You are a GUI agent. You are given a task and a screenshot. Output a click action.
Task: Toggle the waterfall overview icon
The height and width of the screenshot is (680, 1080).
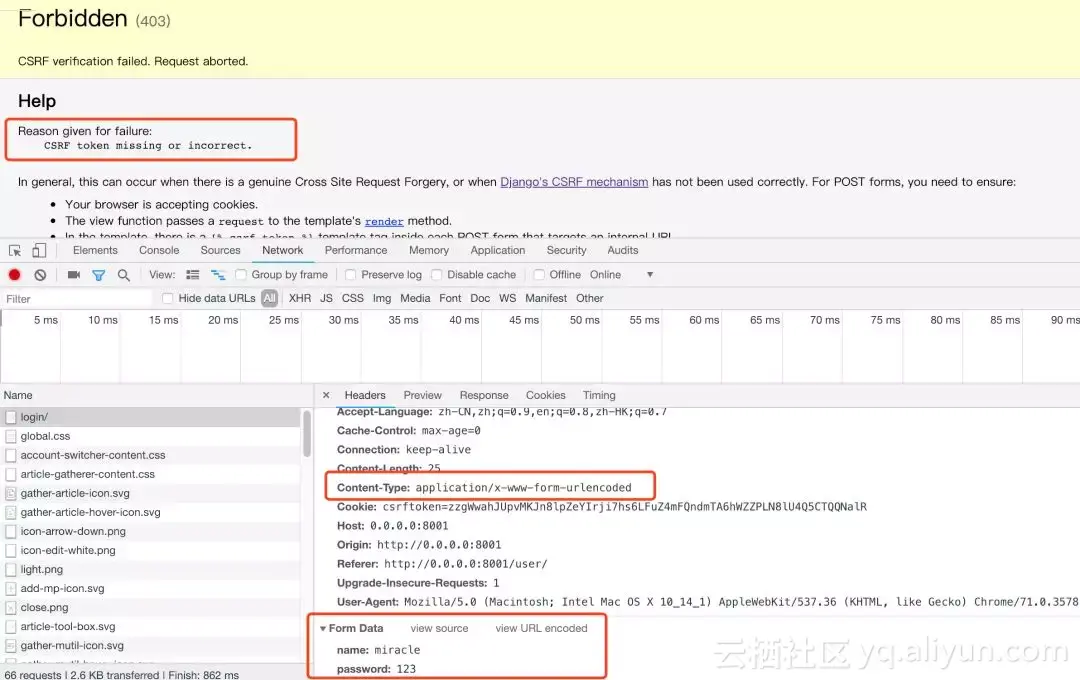coord(218,275)
